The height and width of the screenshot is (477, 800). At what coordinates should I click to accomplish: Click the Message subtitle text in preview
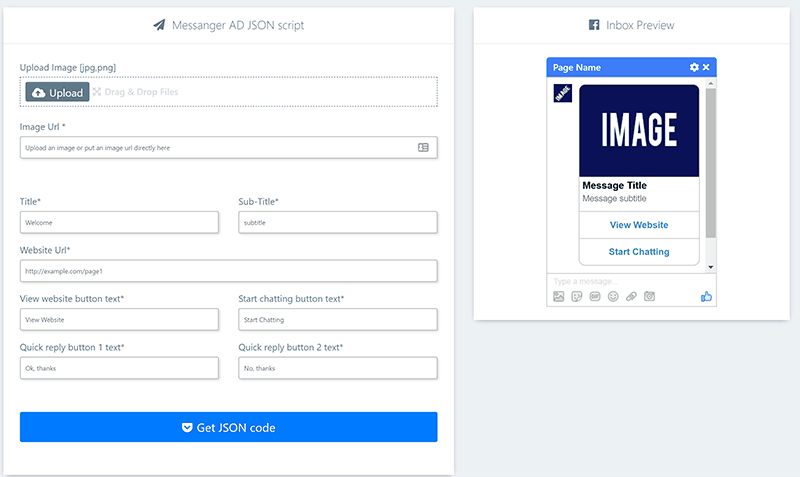tap(614, 198)
